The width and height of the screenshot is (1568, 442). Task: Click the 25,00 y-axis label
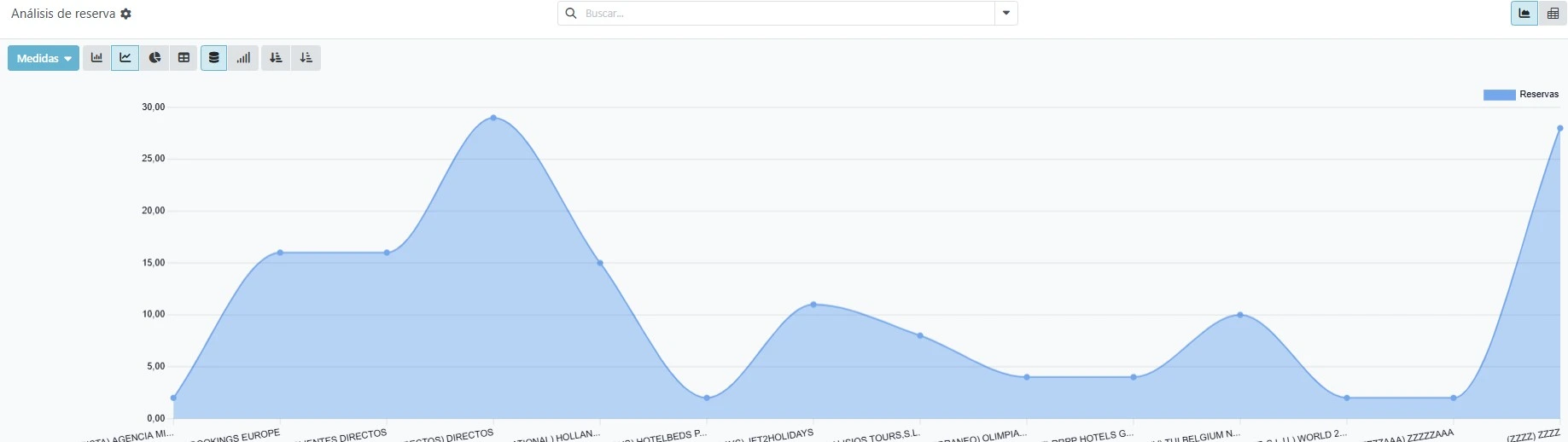coord(154,159)
